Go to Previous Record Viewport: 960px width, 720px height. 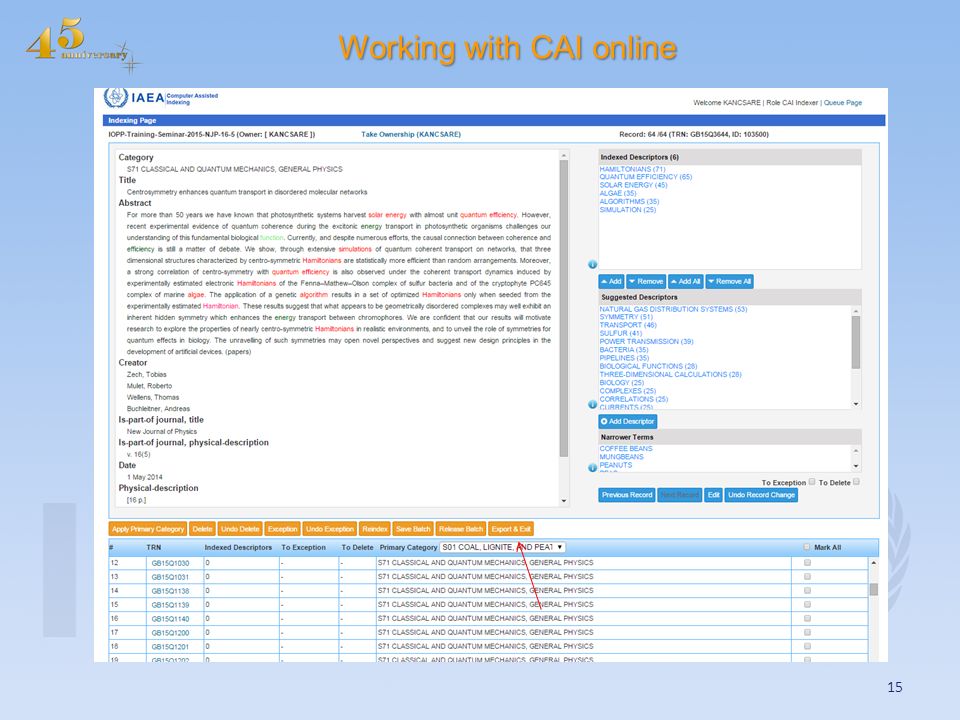coord(627,495)
